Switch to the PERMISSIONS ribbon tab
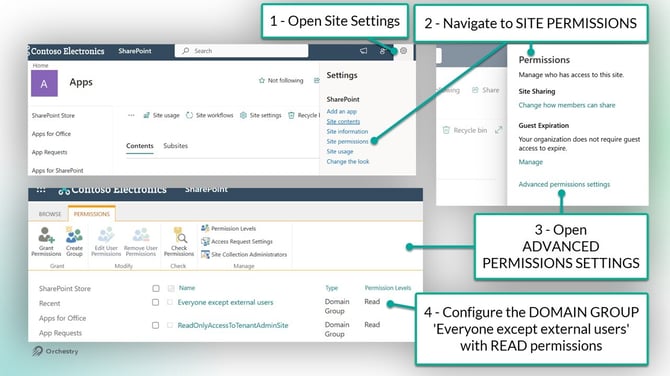670x376 pixels. click(91, 214)
